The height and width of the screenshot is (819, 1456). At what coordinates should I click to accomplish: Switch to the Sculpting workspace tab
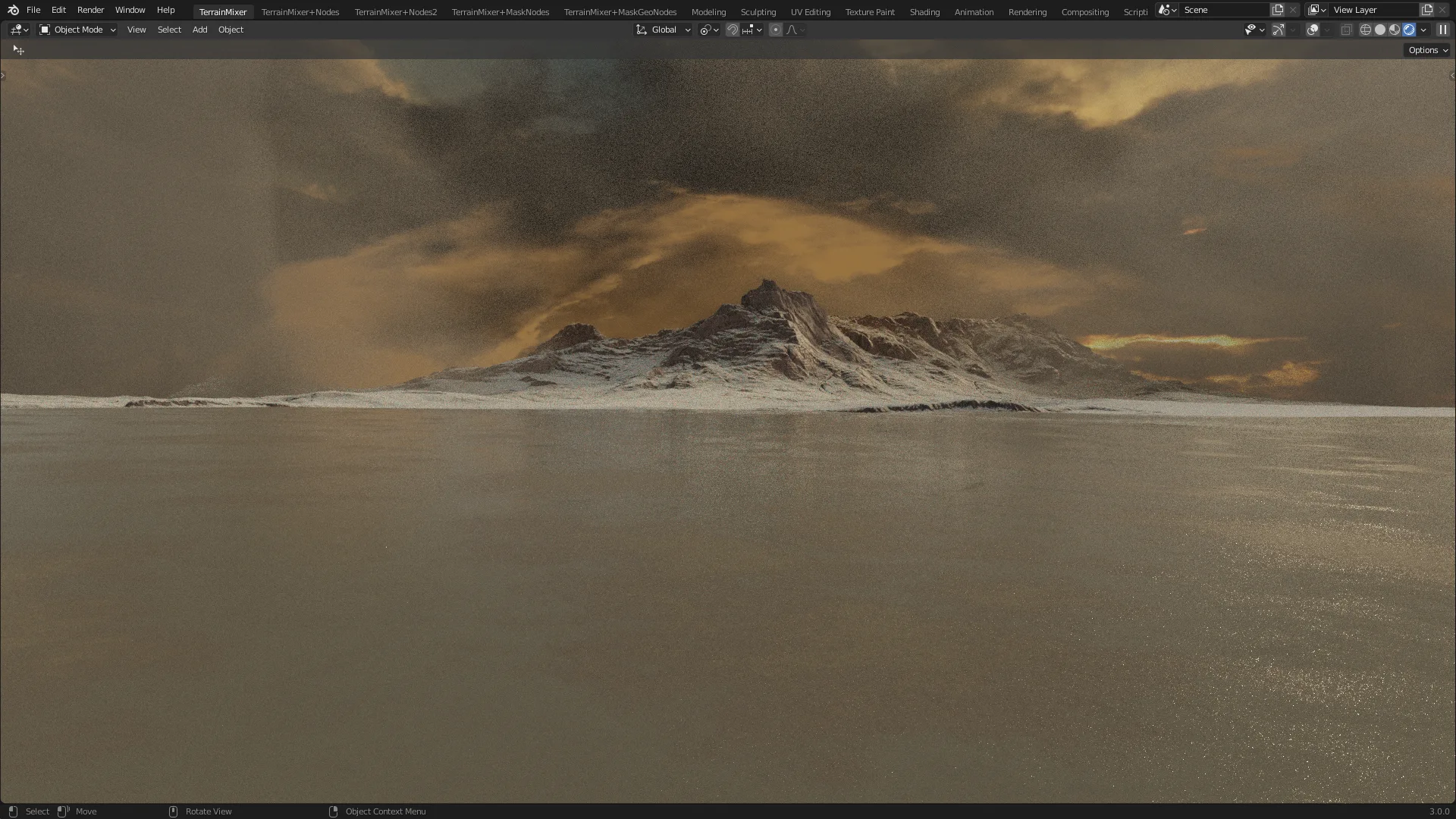(758, 12)
